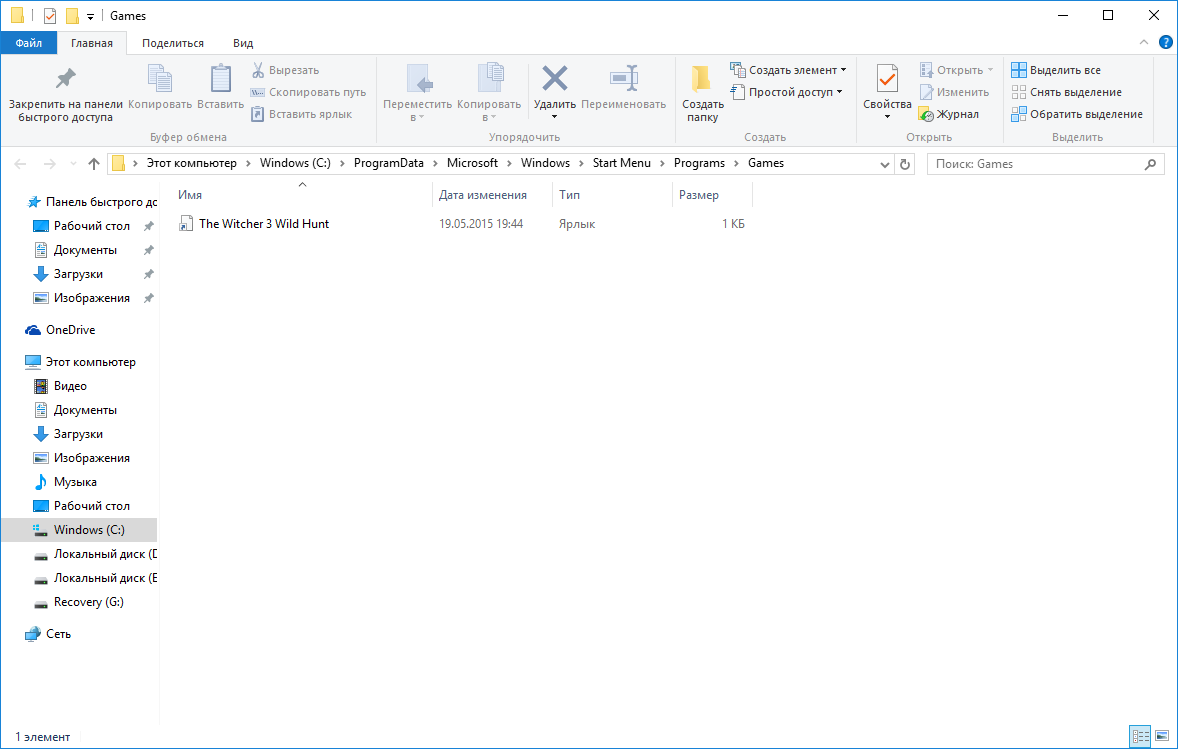Click Pin to Quick Access (Закрепить на панели) icon
Viewport: 1178px width, 749px height.
coord(65,79)
